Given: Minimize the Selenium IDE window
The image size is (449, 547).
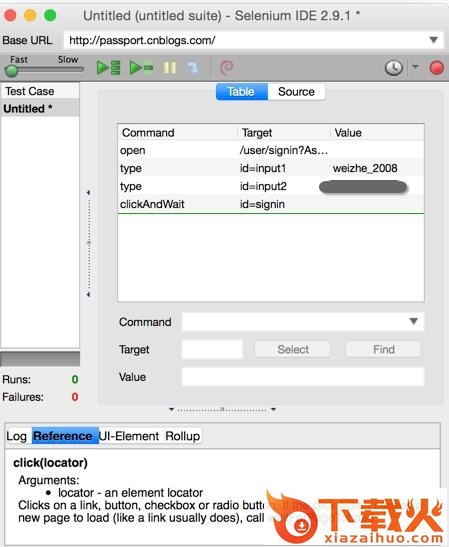Looking at the screenshot, I should pos(30,15).
